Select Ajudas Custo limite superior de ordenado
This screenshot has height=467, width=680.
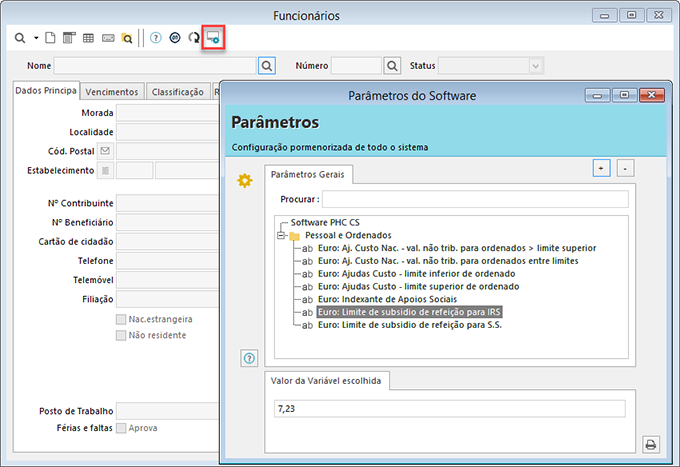click(x=418, y=287)
